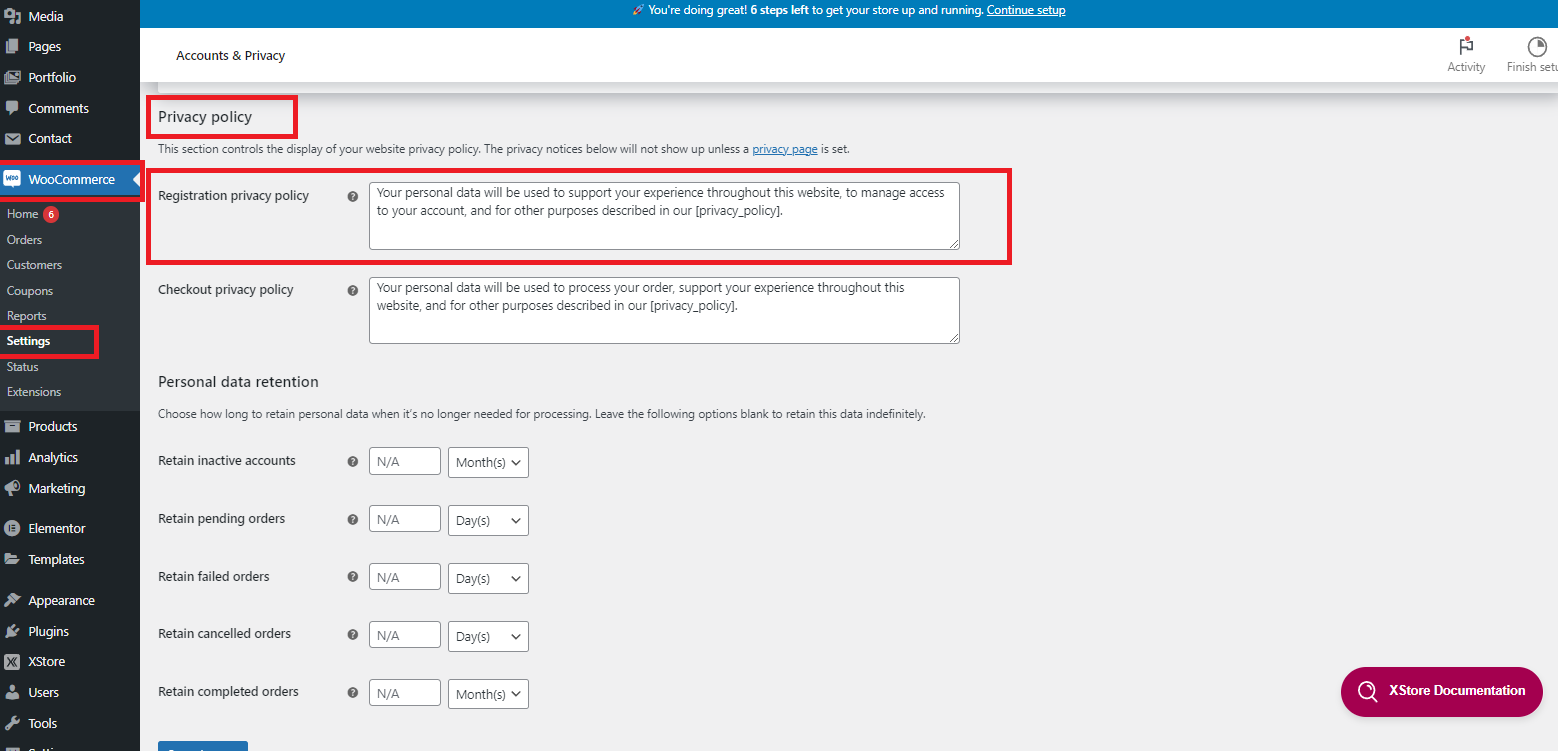Click the Media icon in the sidebar
Viewport: 1558px width, 751px height.
tap(12, 16)
